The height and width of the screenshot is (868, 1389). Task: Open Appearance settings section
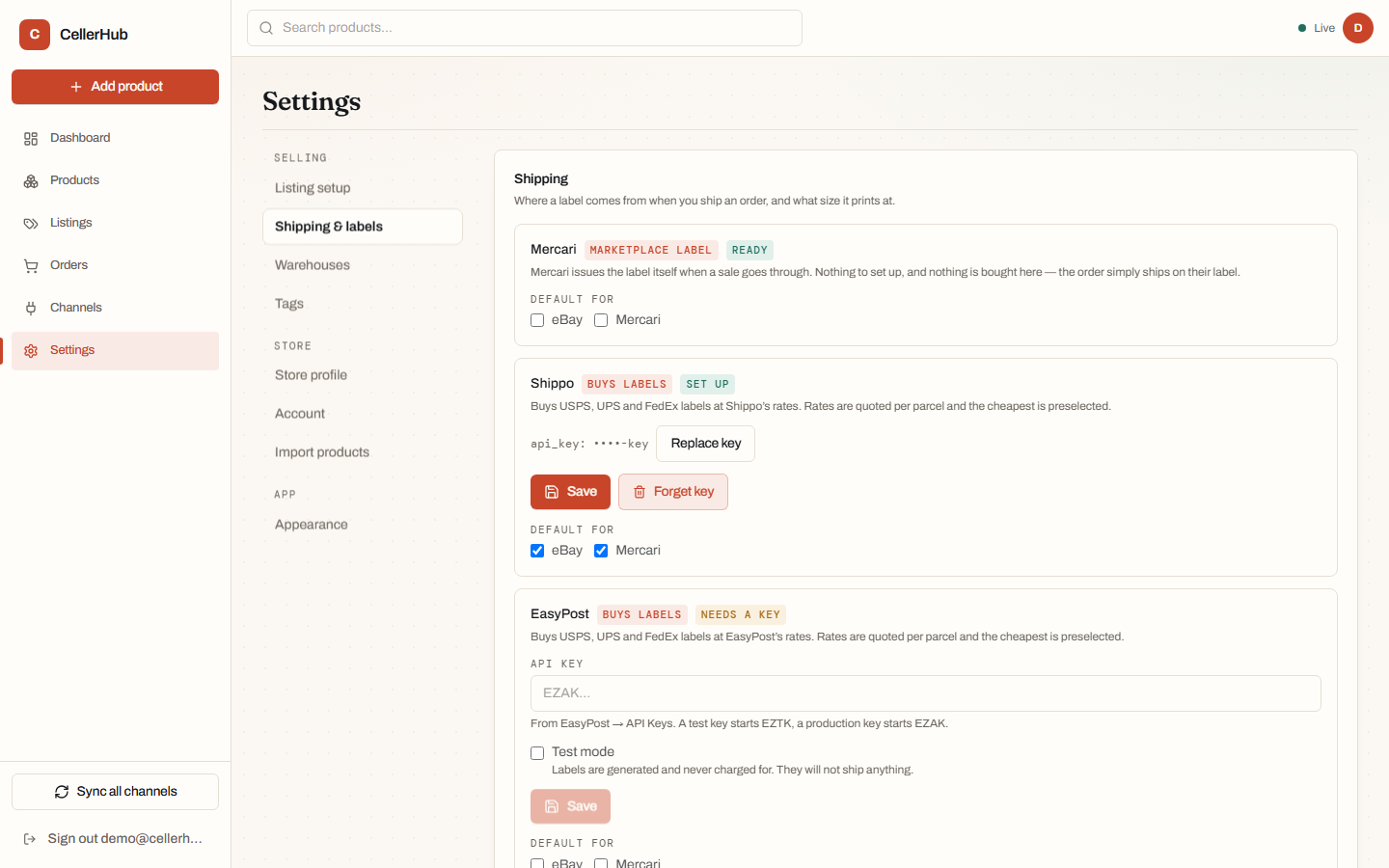363,525
